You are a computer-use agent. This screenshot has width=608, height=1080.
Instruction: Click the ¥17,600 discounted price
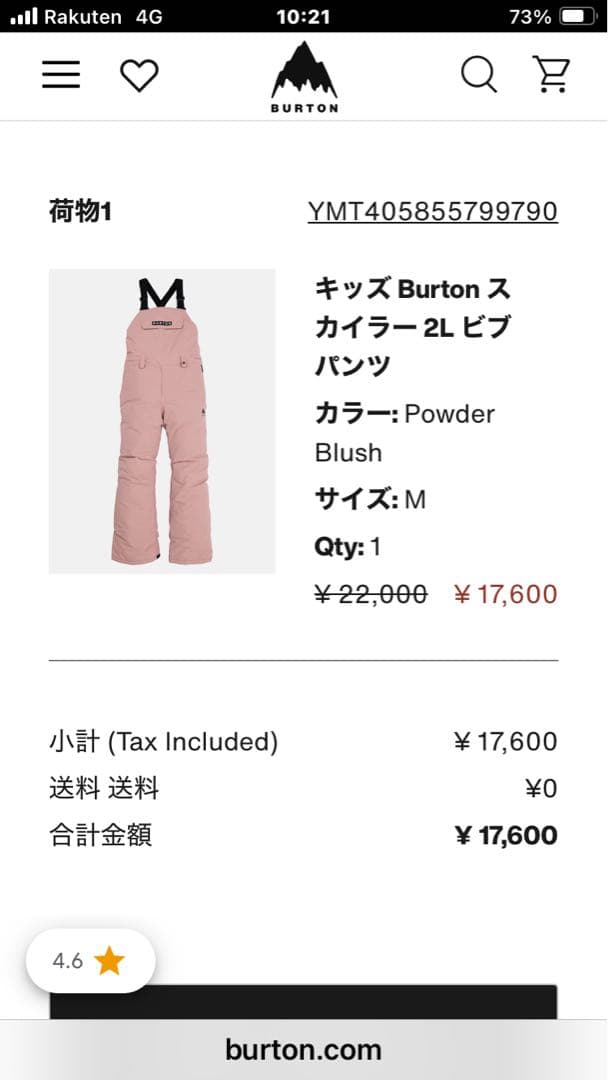click(x=505, y=594)
